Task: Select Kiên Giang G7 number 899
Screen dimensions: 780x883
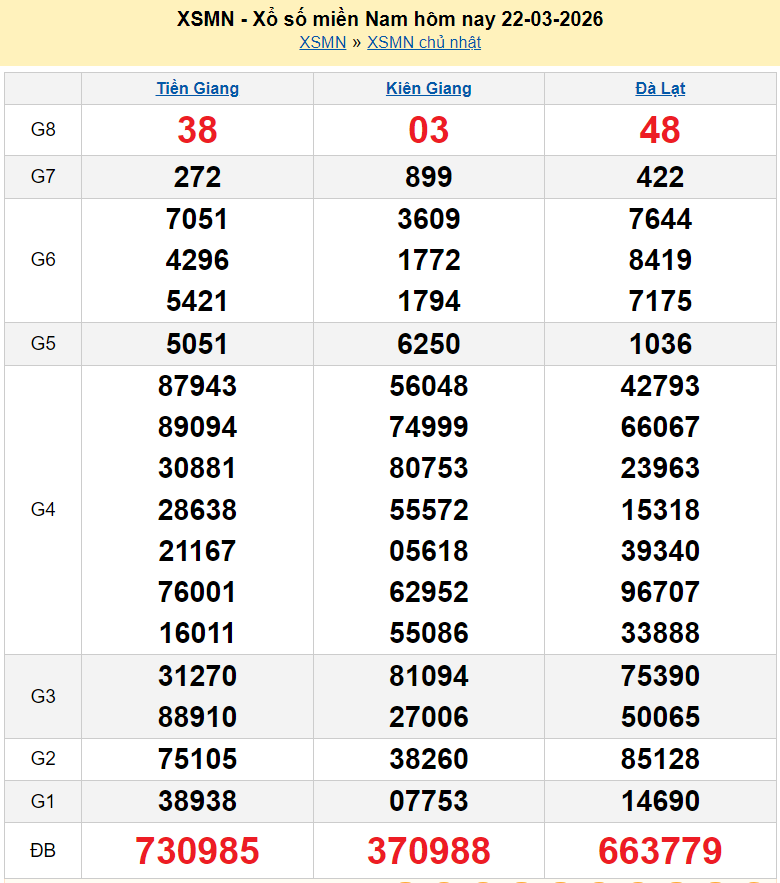Action: 429,177
